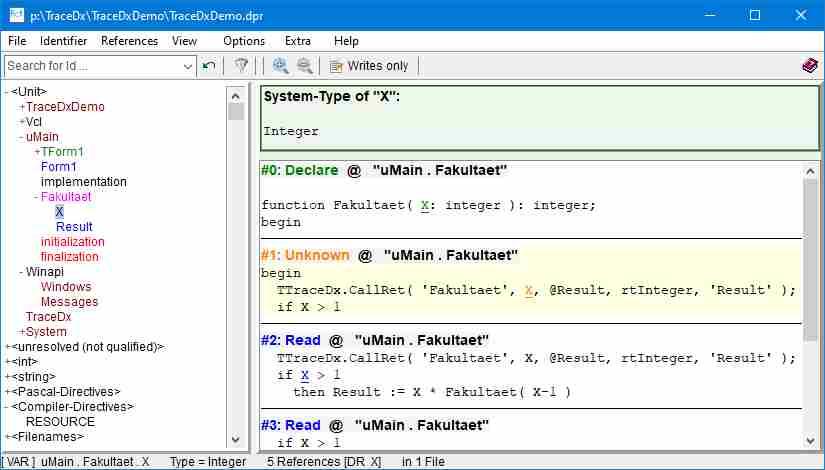Open the Help menu
This screenshot has height=470, width=825.
346,41
